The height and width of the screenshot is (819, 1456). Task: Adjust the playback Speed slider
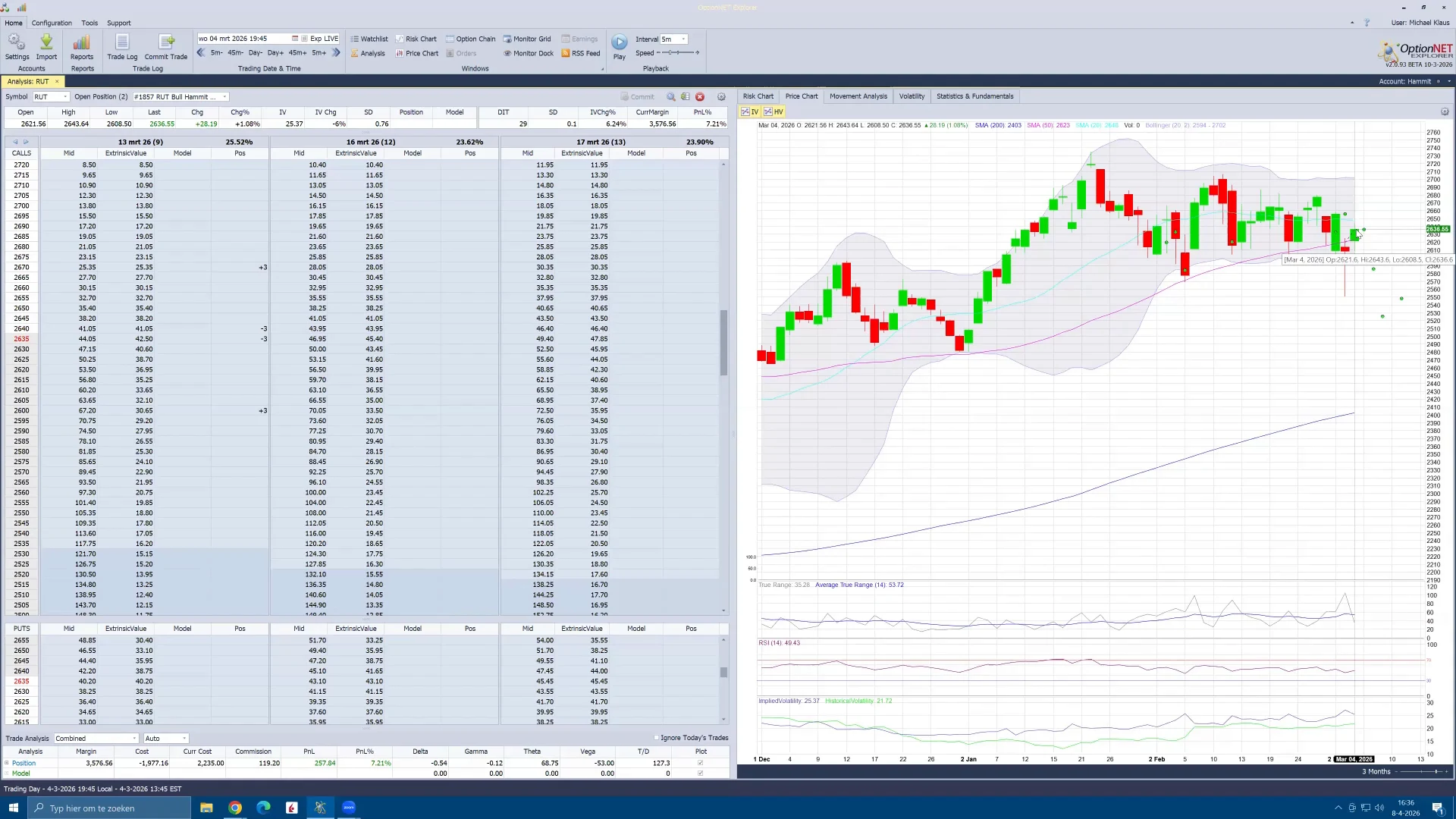coord(678,53)
